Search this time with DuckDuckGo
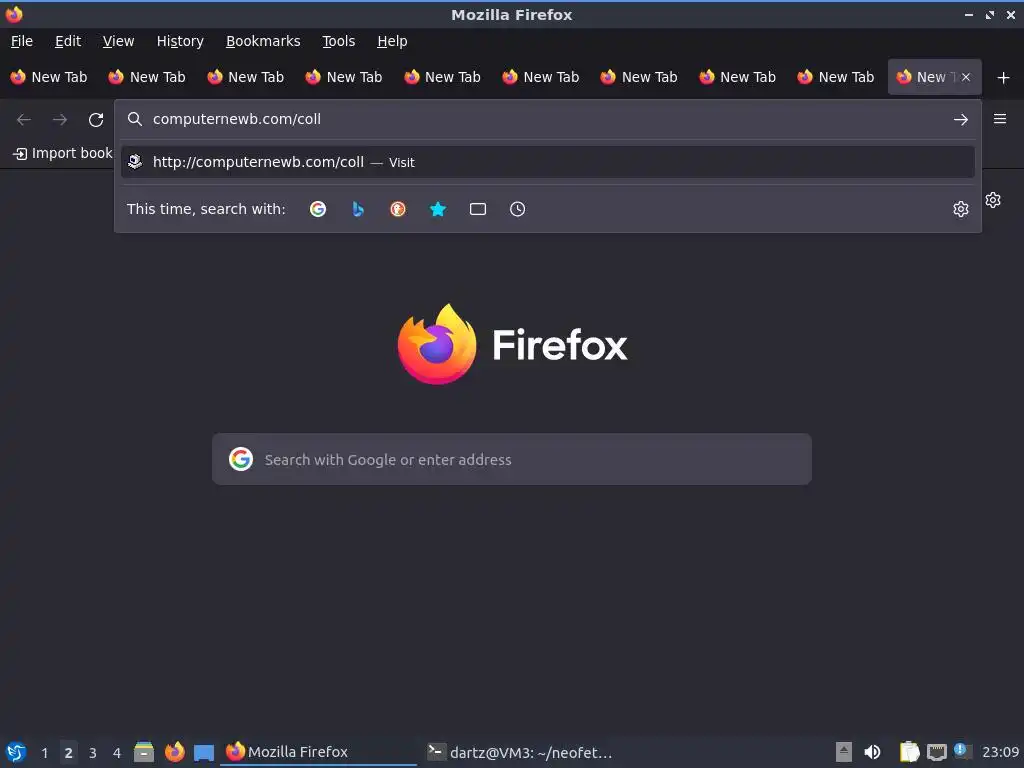The image size is (1024, 768). point(398,209)
